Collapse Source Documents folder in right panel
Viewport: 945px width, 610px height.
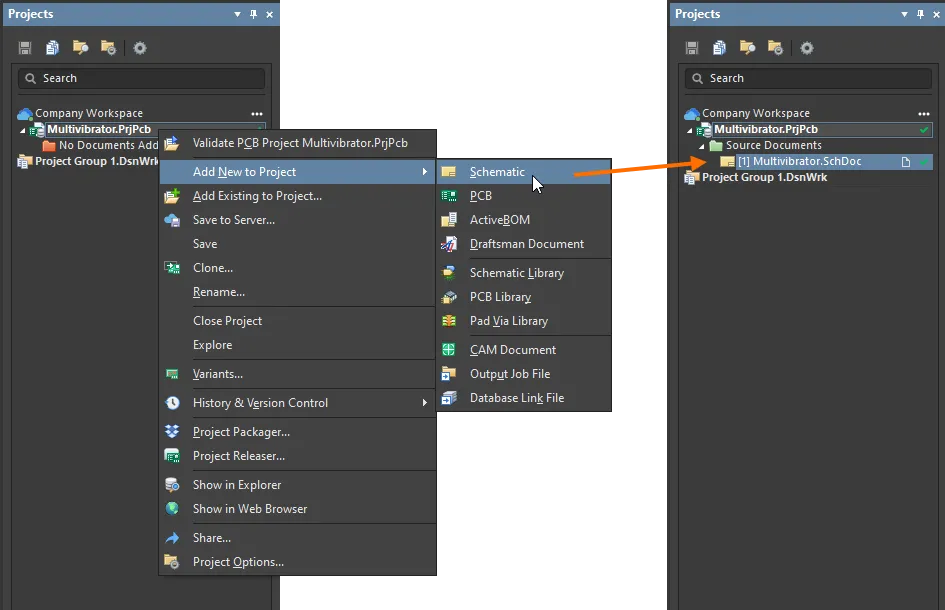pos(702,146)
